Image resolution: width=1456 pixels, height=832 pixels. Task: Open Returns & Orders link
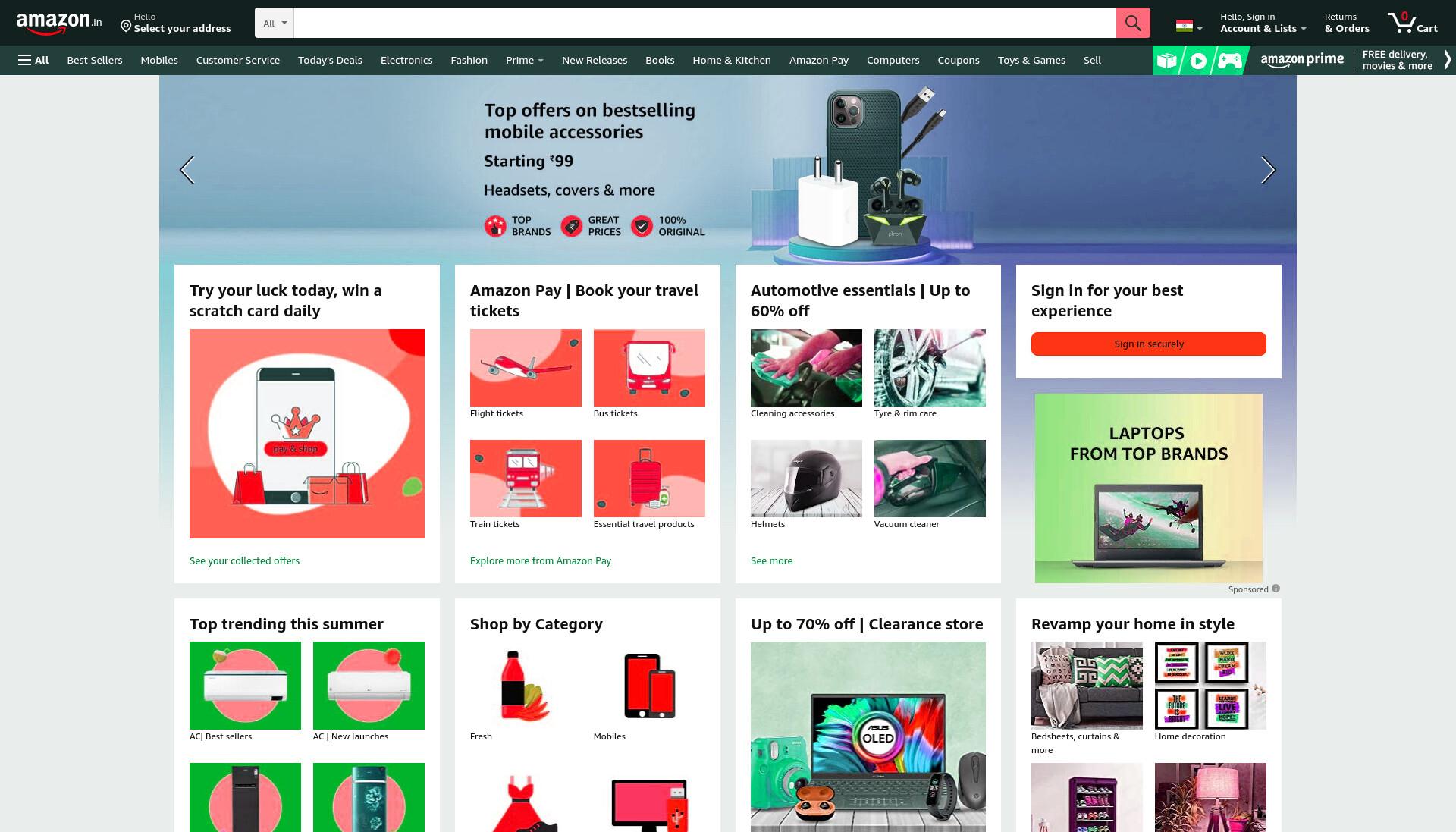point(1347,23)
